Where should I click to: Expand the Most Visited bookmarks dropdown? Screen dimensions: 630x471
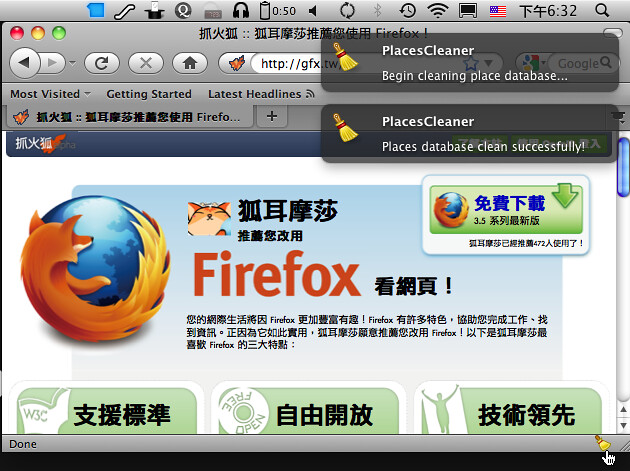[x=50, y=94]
